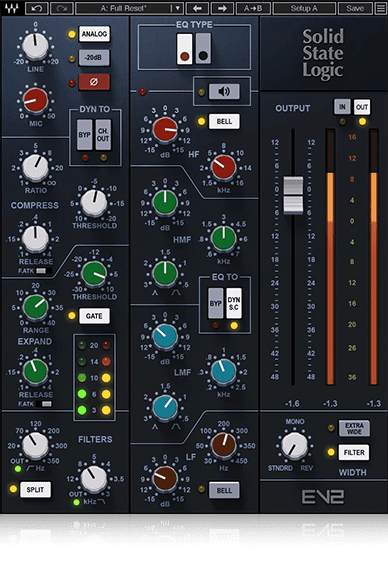This screenshot has width=388, height=580.
Task: Click the Waves logo icon
Action: (12, 8)
